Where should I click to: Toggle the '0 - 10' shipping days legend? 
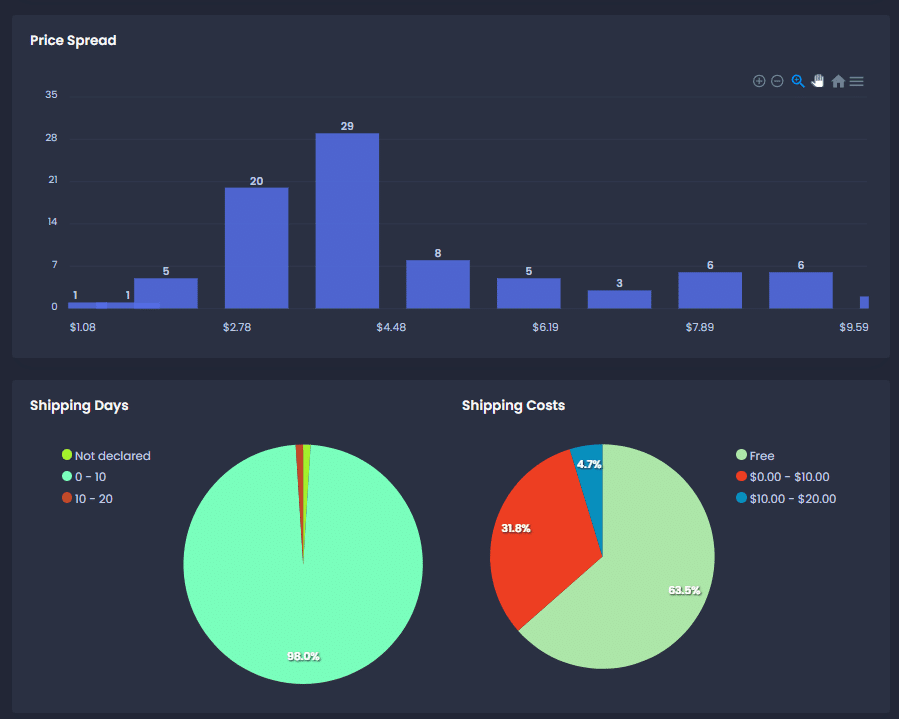(89, 477)
